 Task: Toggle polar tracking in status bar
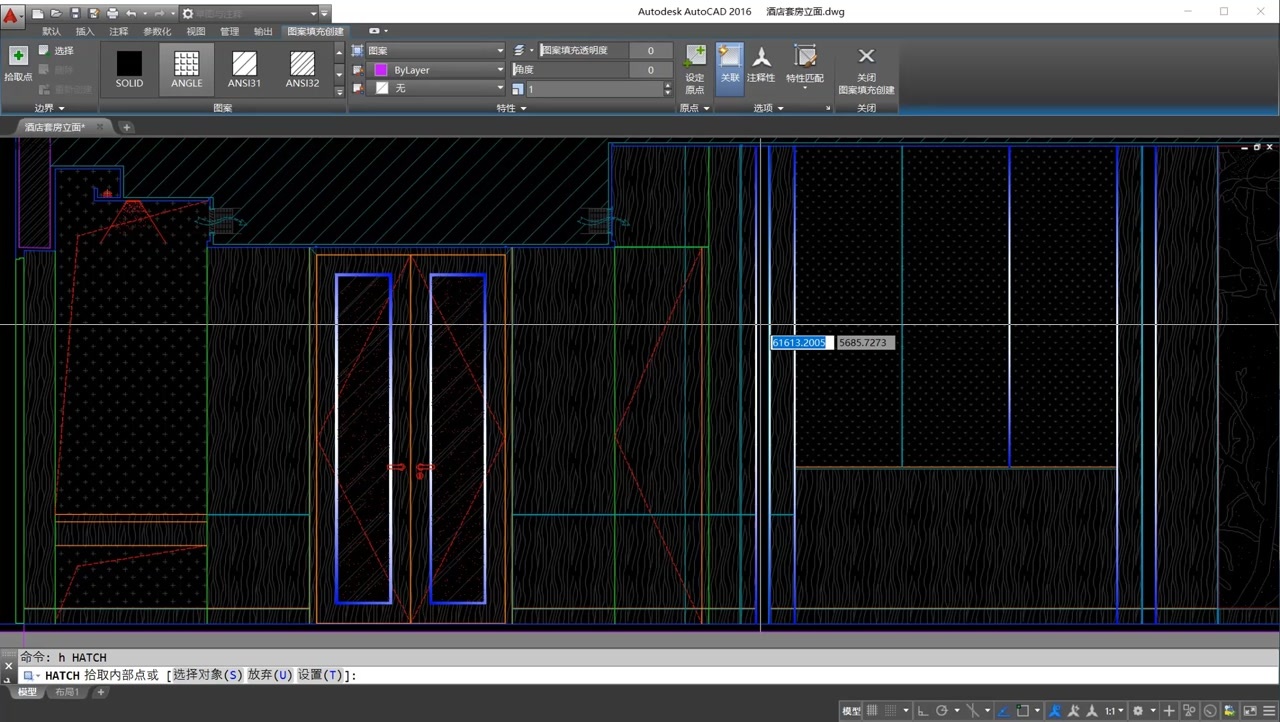pyautogui.click(x=941, y=711)
